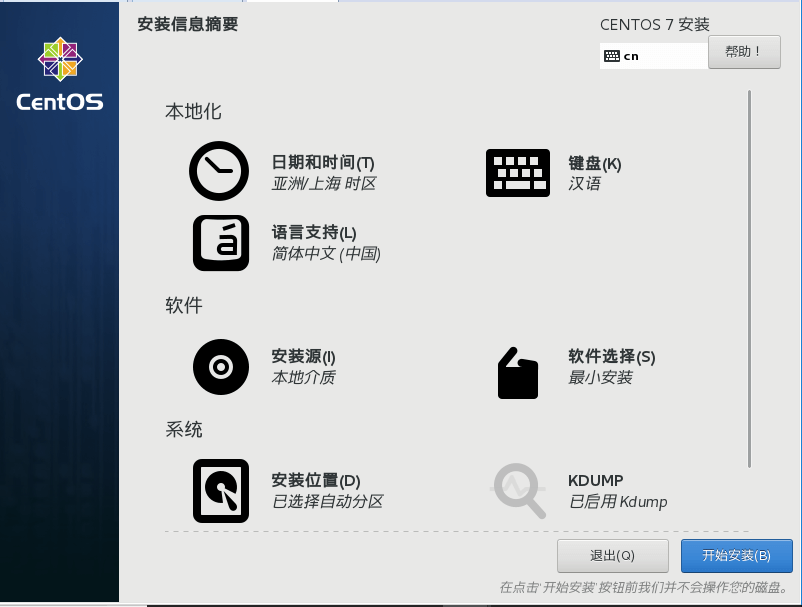Click the keyboard icon for 键盘 settings
This screenshot has width=802, height=607.
[x=517, y=173]
